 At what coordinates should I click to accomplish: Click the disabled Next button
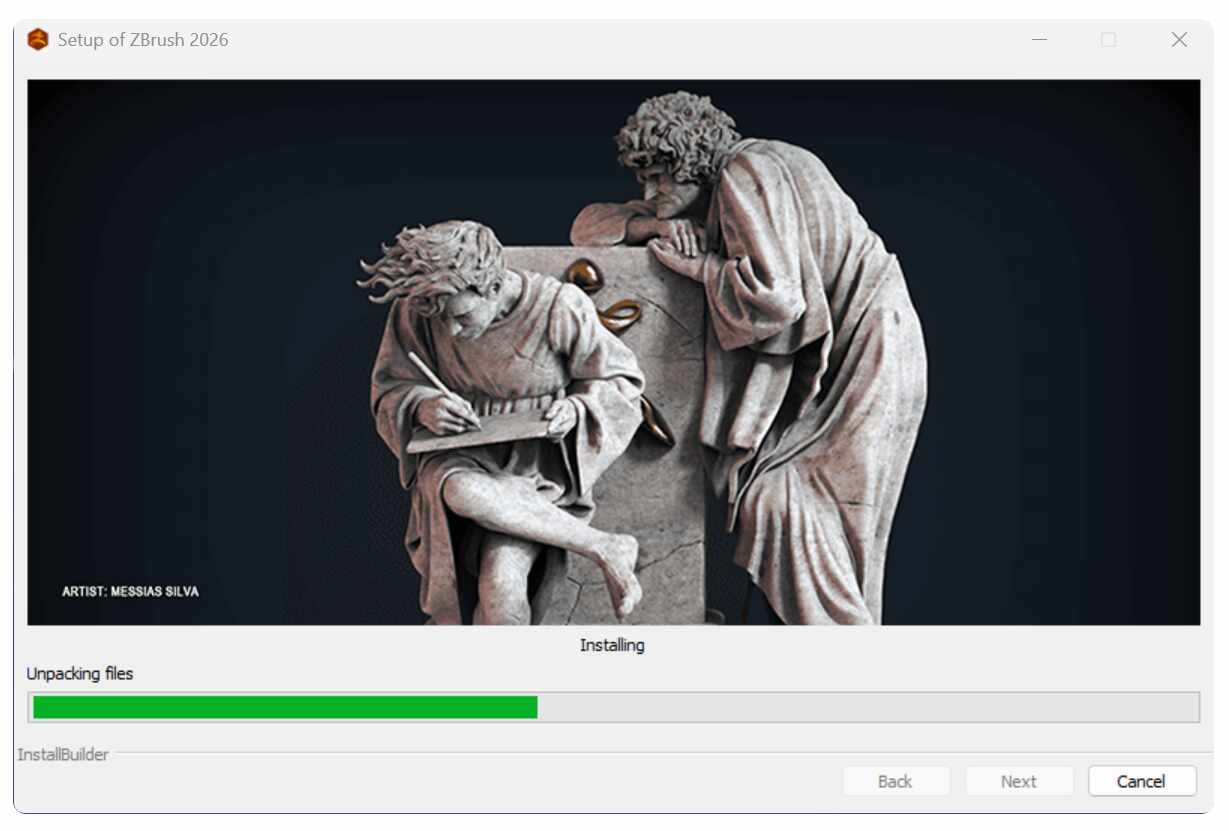[x=1019, y=781]
